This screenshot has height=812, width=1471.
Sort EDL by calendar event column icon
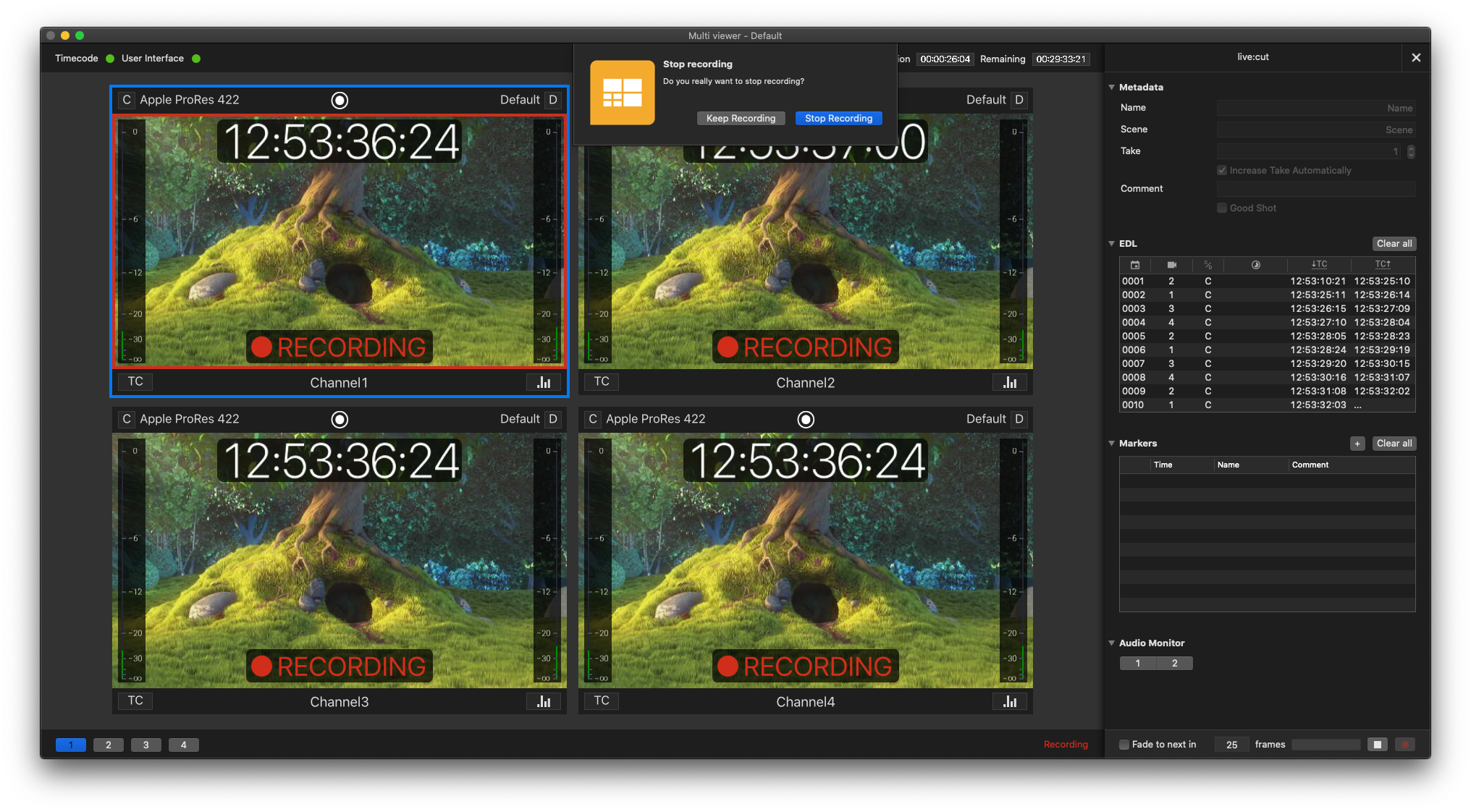click(x=1135, y=265)
